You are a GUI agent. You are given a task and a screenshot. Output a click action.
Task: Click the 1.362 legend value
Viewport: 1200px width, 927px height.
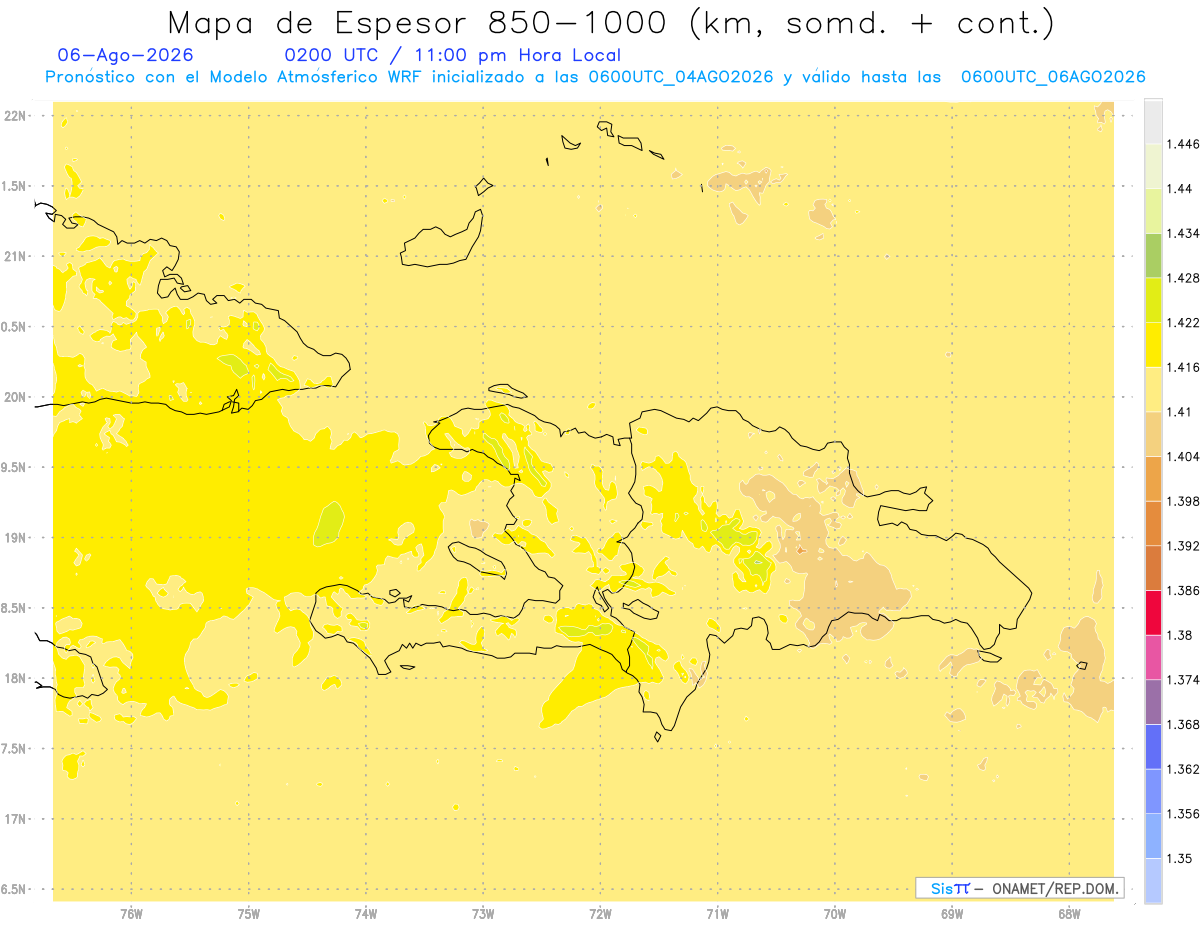pos(1184,769)
